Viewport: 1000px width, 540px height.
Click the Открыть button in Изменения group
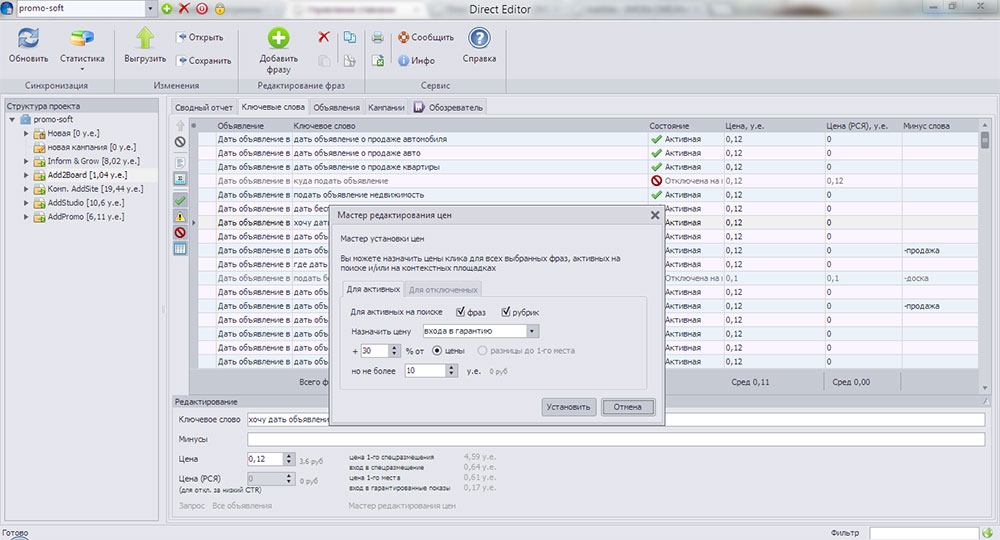[200, 37]
